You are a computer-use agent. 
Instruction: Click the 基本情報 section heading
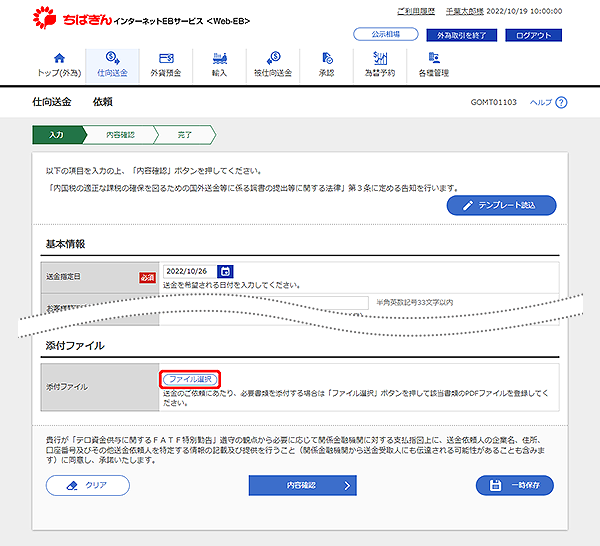click(x=65, y=244)
